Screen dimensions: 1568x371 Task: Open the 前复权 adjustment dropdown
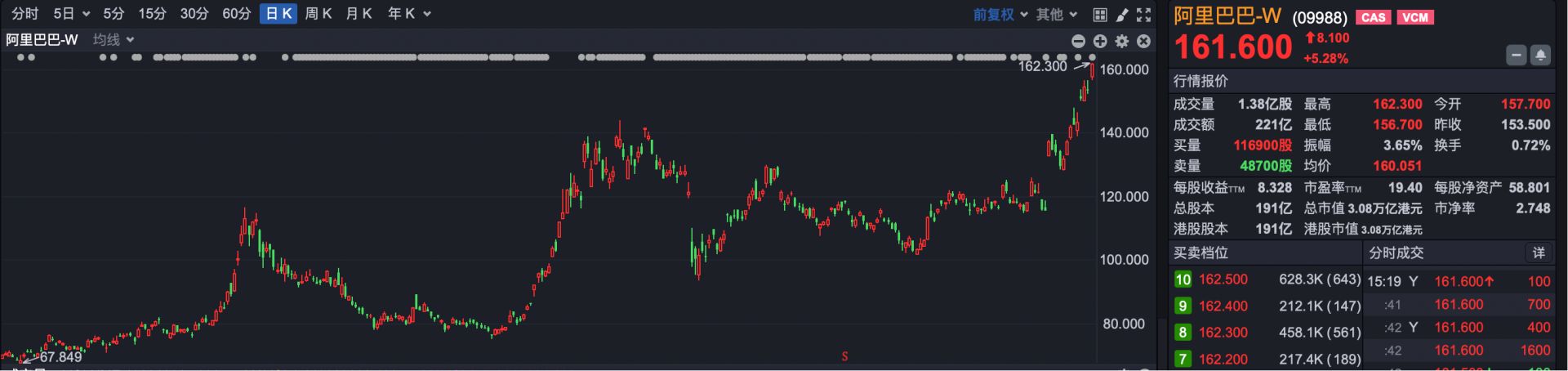pos(1000,15)
